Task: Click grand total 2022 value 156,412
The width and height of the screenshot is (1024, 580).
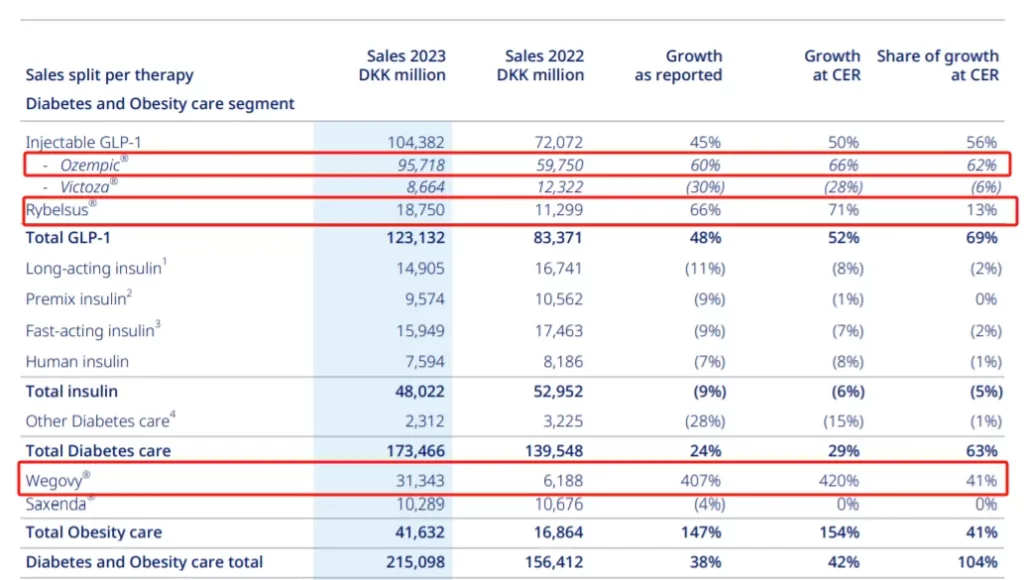Action: tap(554, 562)
